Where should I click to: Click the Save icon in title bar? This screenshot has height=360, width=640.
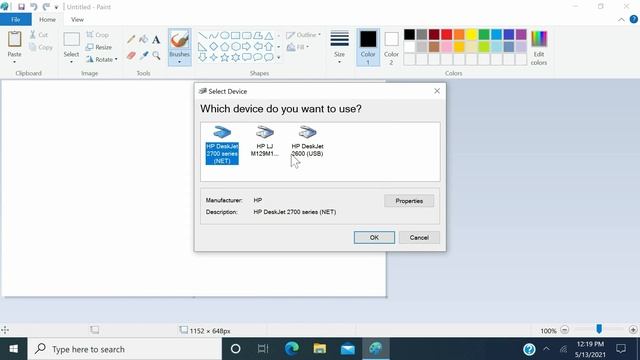click(21, 7)
